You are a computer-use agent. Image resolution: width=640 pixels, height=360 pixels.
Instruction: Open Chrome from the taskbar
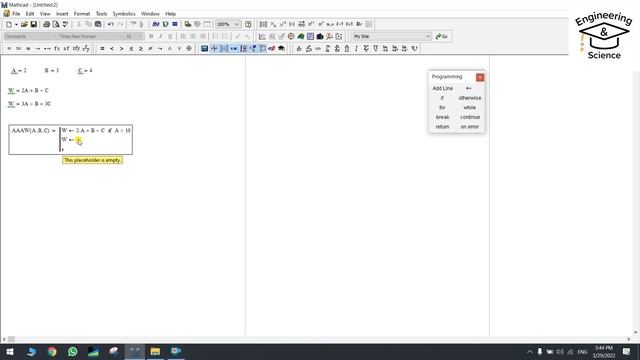point(52,351)
